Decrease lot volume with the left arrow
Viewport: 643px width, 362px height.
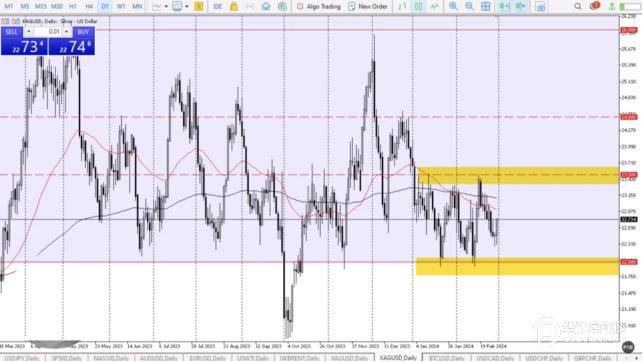(28, 32)
